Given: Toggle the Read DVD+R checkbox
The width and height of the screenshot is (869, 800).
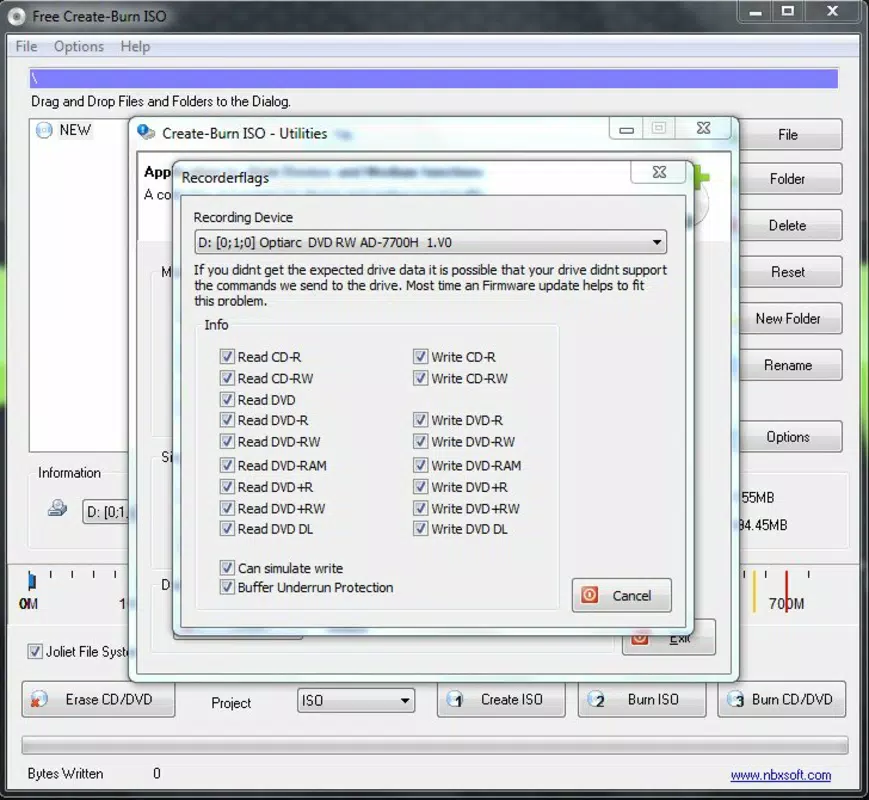Looking at the screenshot, I should (227, 487).
